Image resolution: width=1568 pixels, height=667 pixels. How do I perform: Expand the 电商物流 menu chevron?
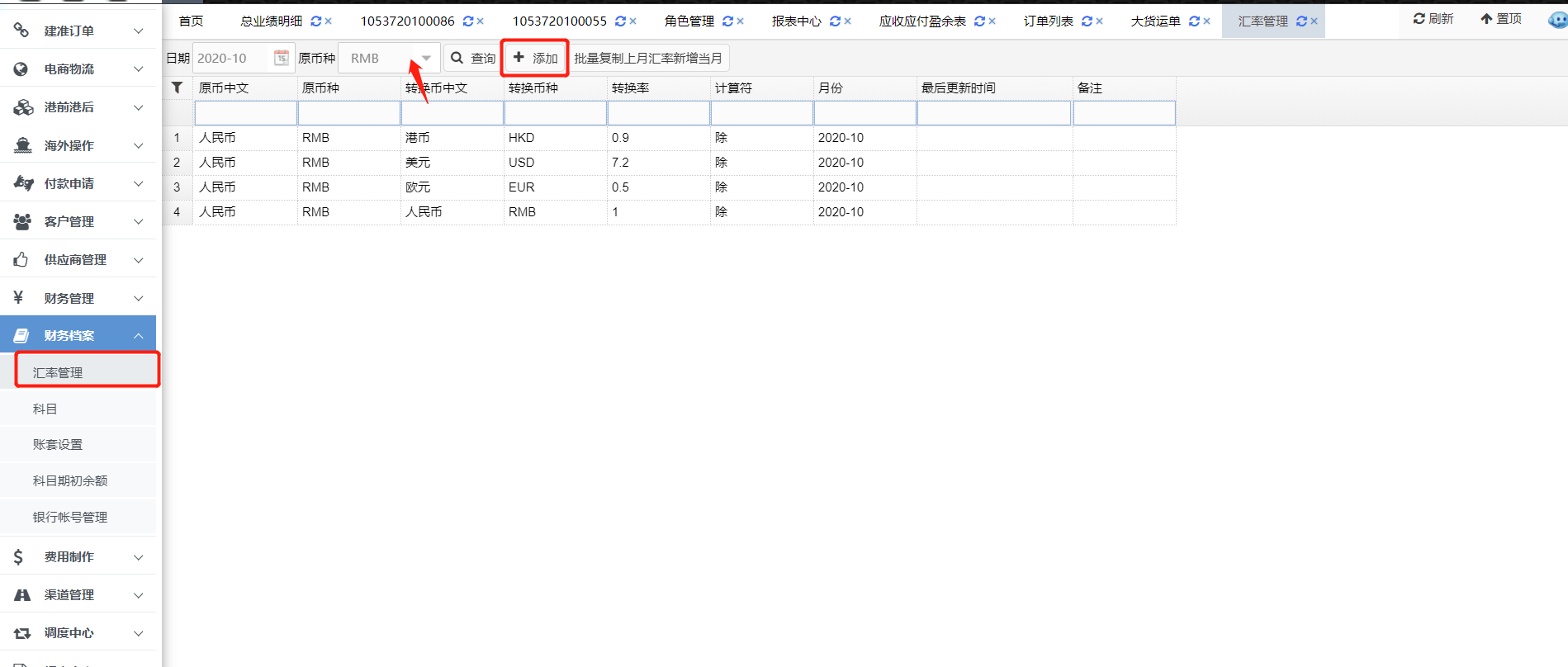(139, 69)
